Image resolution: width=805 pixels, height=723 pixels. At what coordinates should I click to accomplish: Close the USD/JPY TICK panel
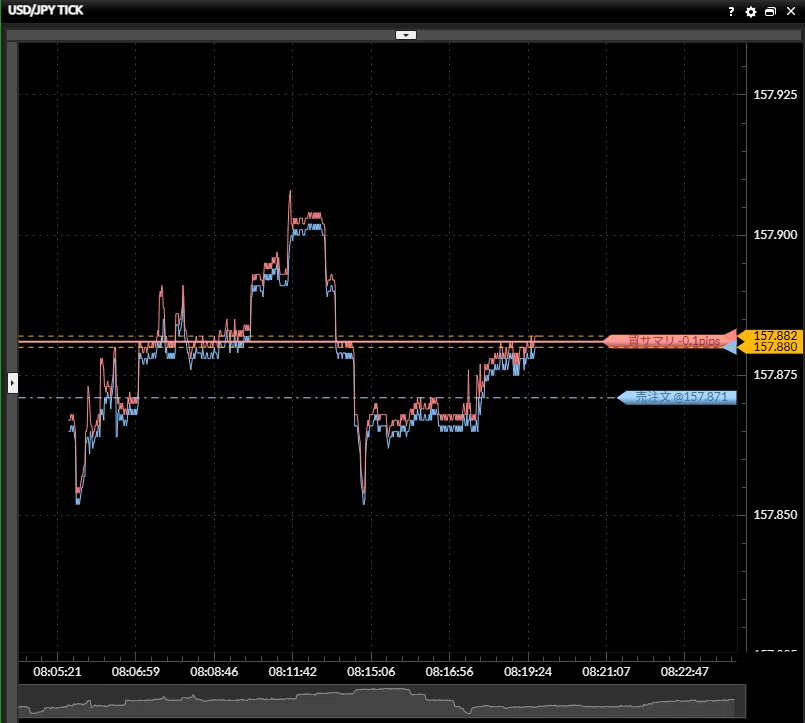[x=791, y=11]
